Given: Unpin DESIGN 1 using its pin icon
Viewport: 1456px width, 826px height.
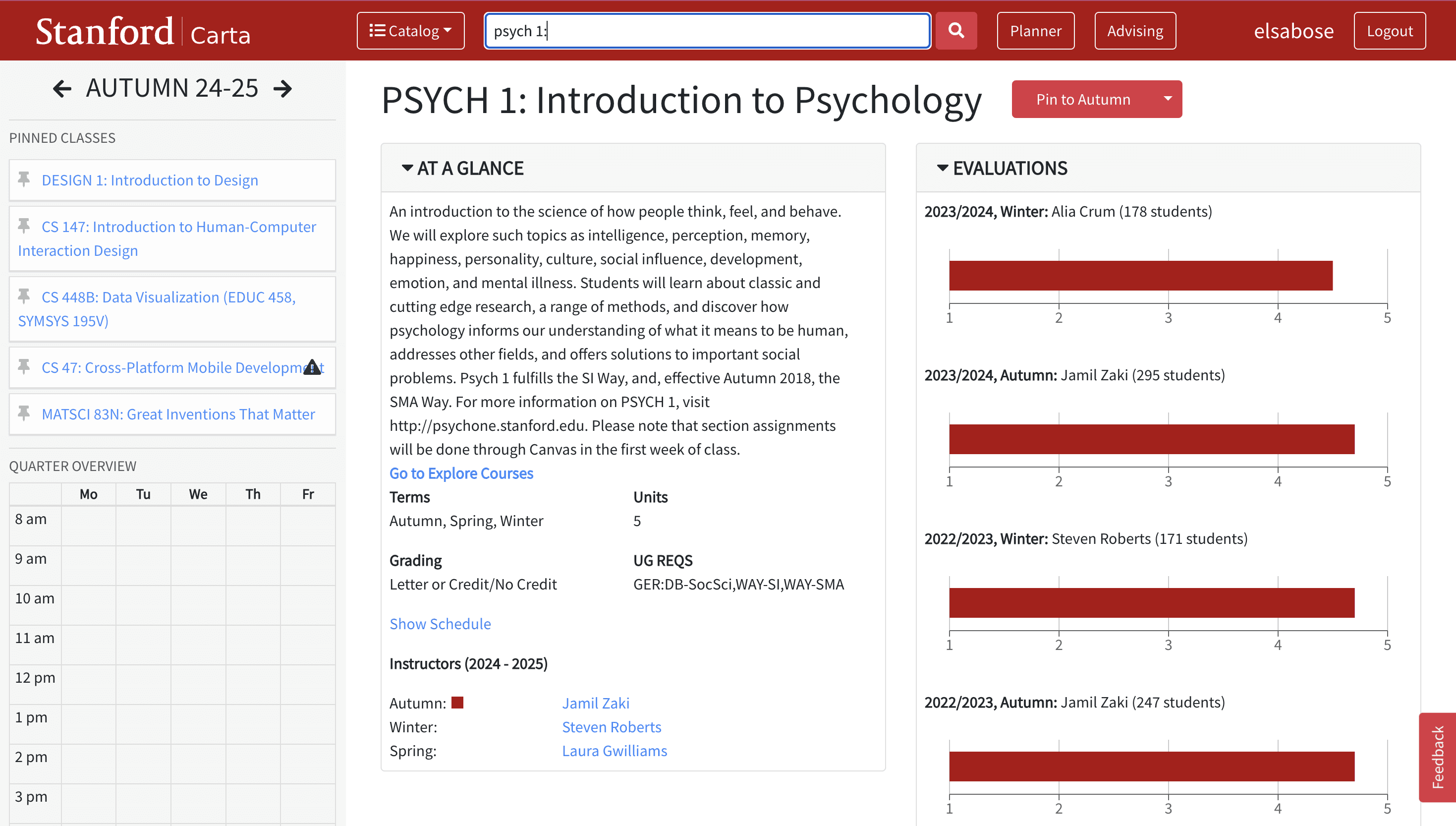Looking at the screenshot, I should click(x=24, y=179).
